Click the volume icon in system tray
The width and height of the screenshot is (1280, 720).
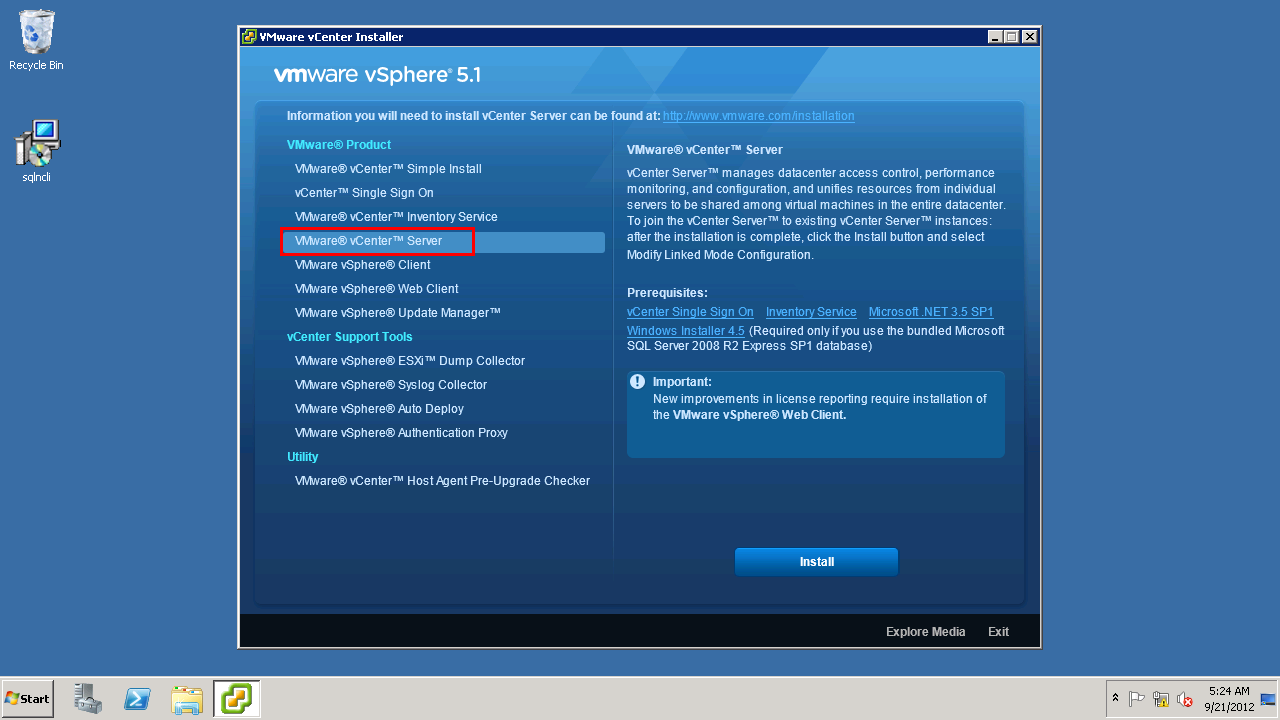pos(1185,699)
